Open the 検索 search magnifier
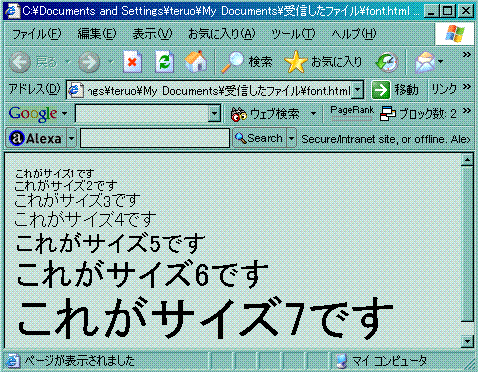This screenshot has height=372, width=478. [247, 62]
